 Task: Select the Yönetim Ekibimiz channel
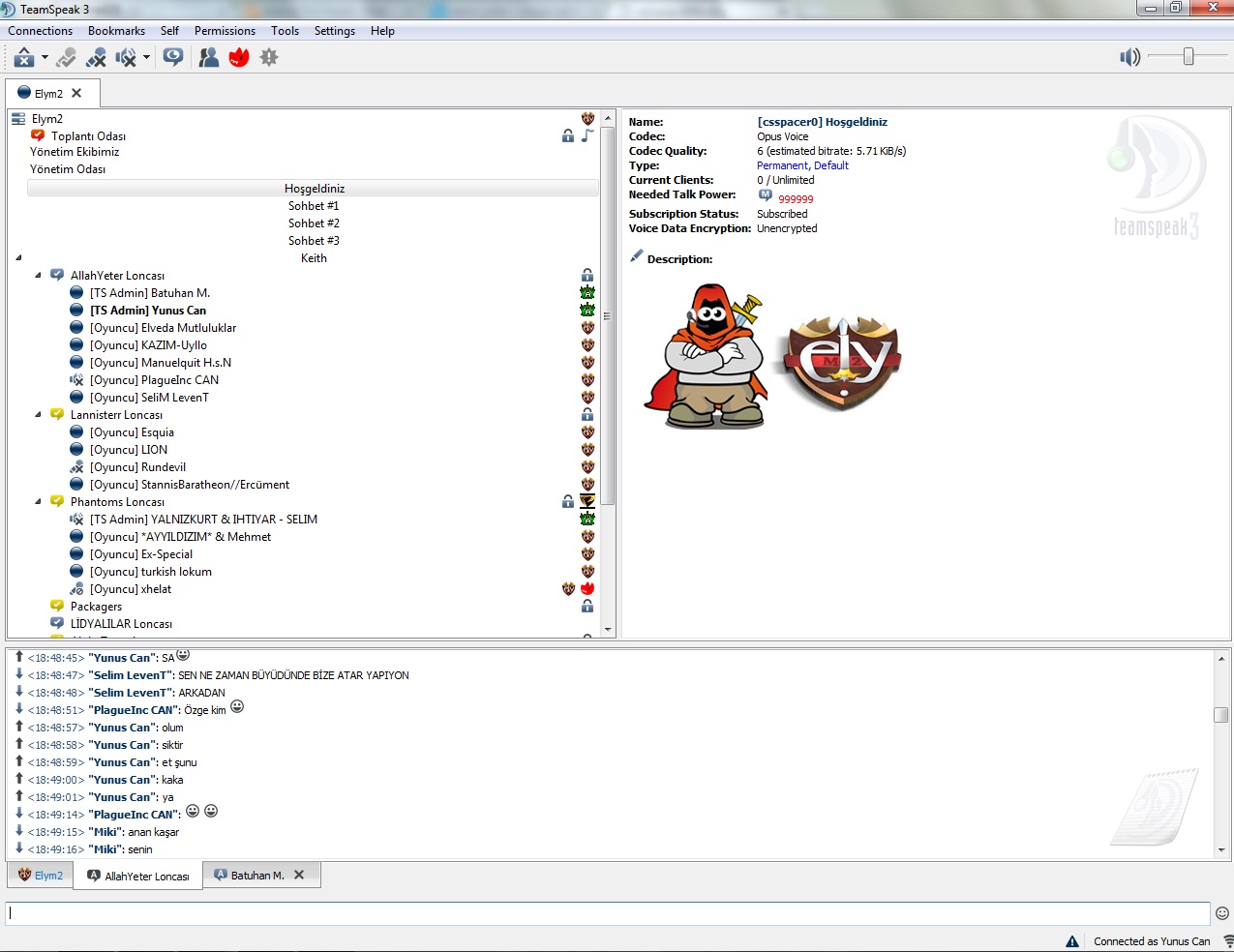click(x=75, y=152)
